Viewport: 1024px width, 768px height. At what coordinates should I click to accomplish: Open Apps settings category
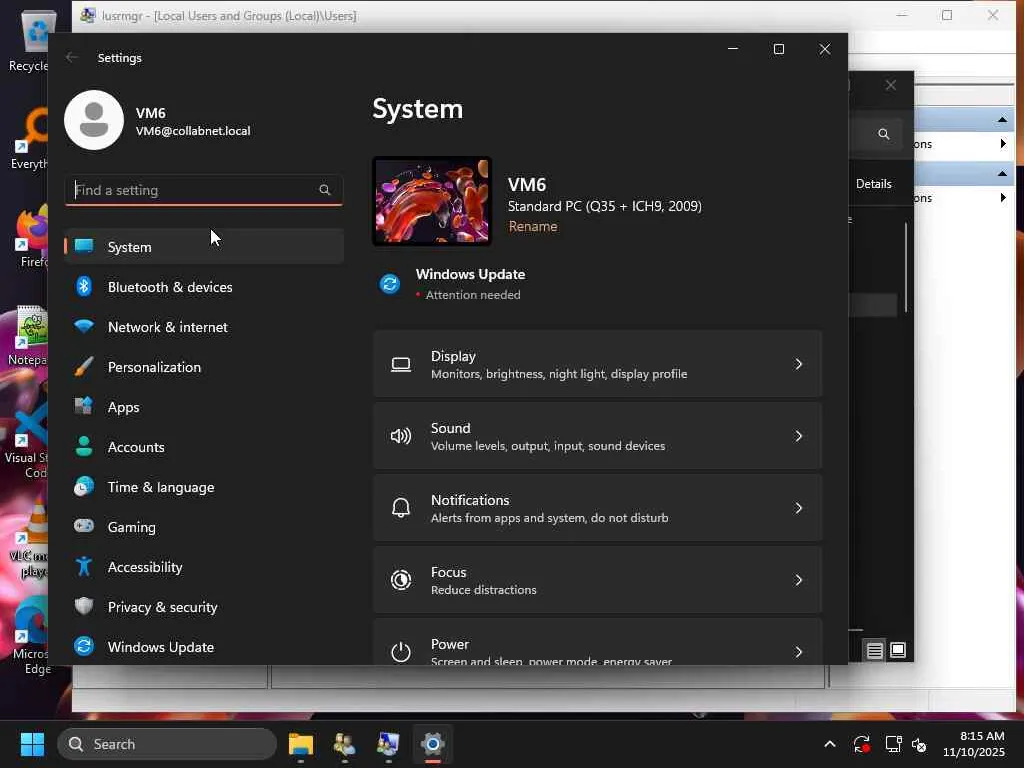click(204, 407)
